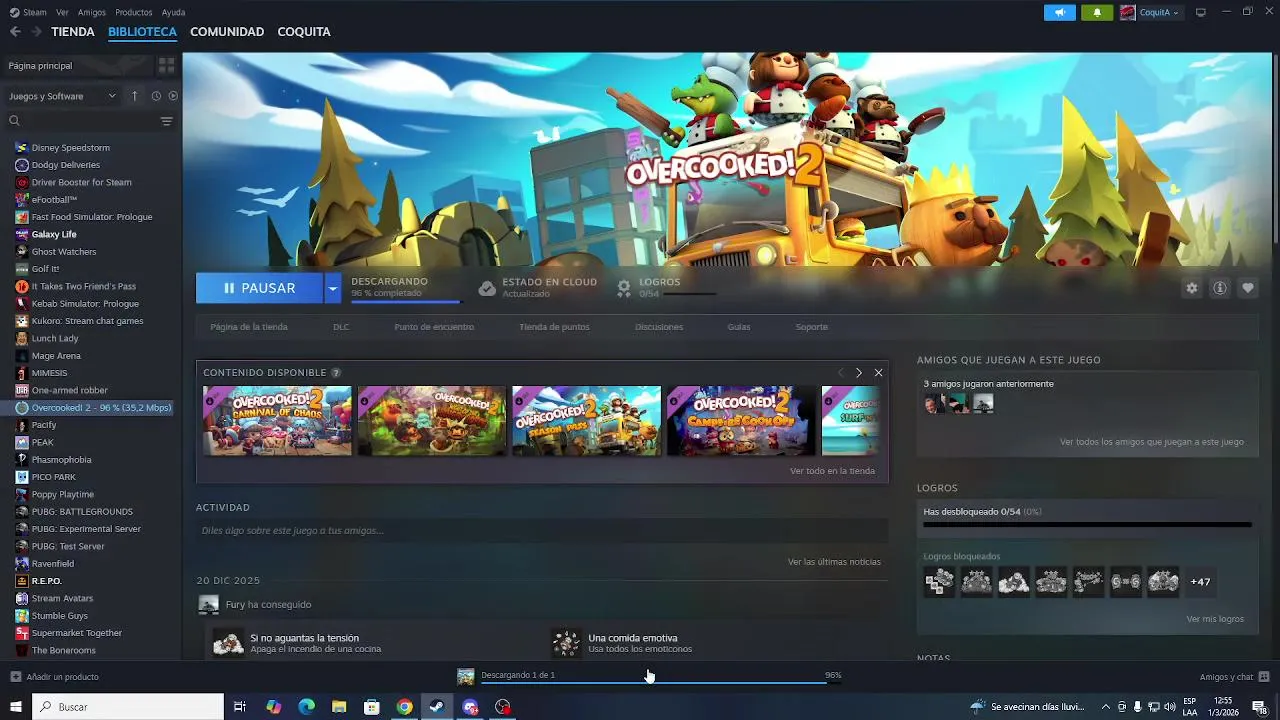The image size is (1280, 720).
Task: Open the Amigos menu
Action: [x=92, y=12]
